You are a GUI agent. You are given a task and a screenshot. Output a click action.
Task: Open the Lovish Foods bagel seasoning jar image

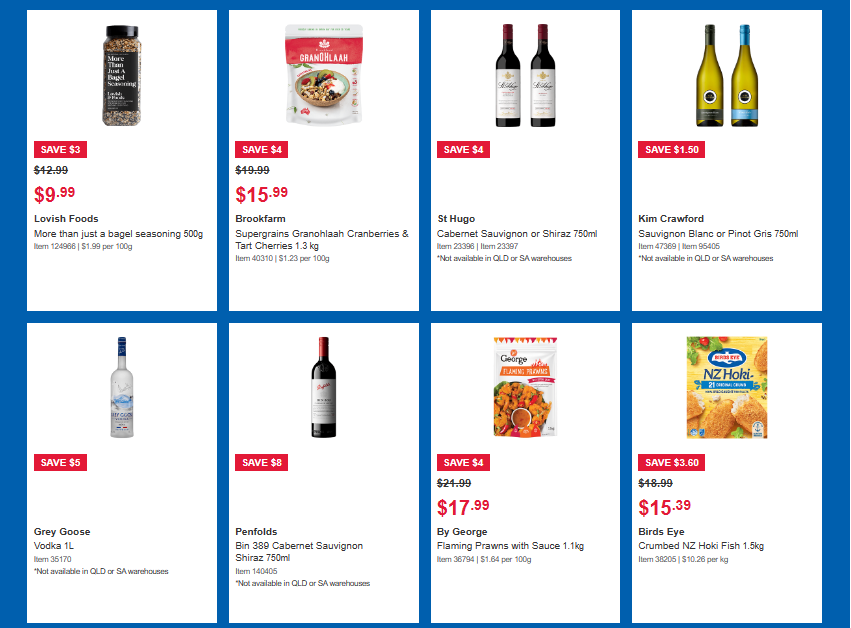[x=122, y=75]
